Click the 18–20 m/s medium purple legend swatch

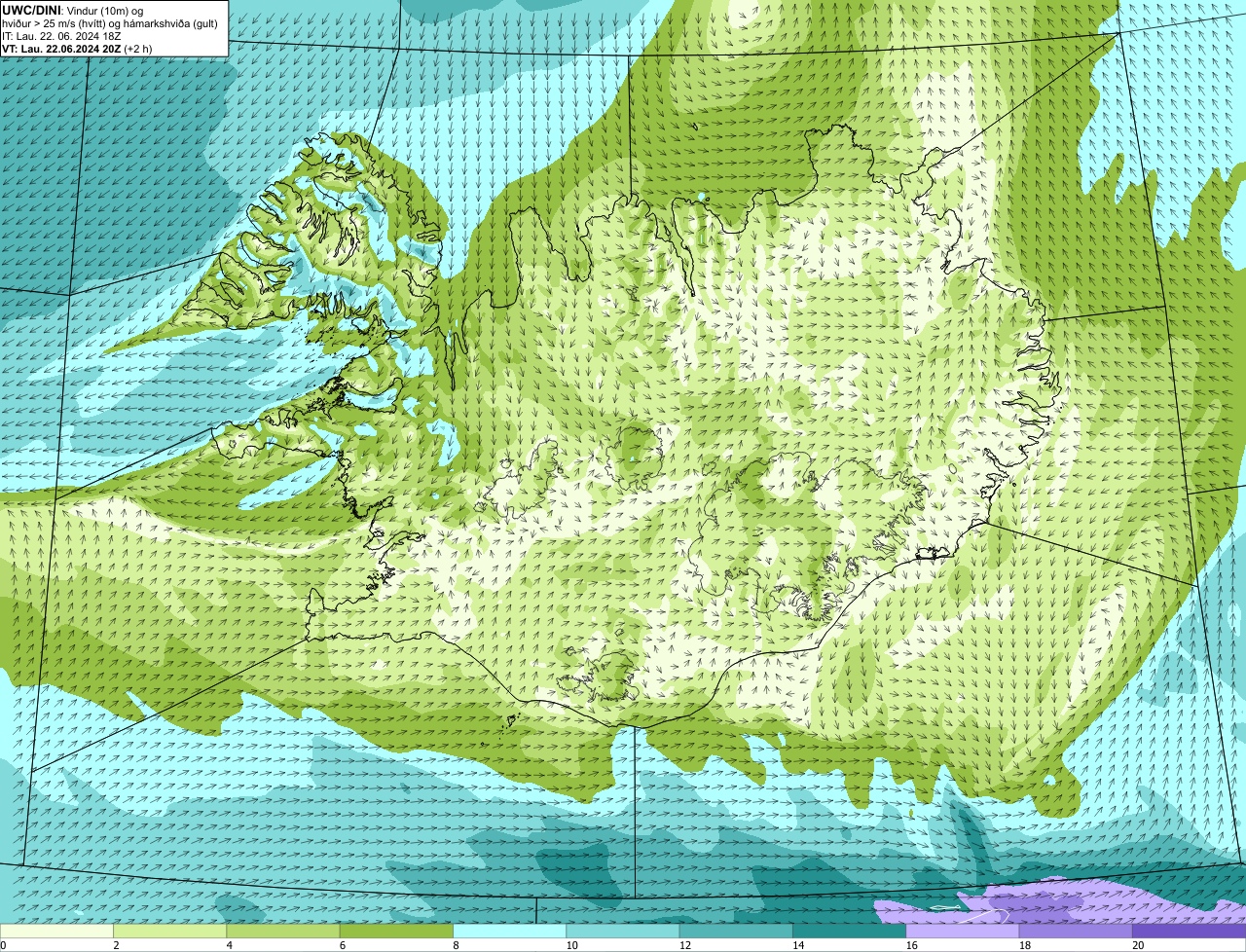coord(1076,932)
